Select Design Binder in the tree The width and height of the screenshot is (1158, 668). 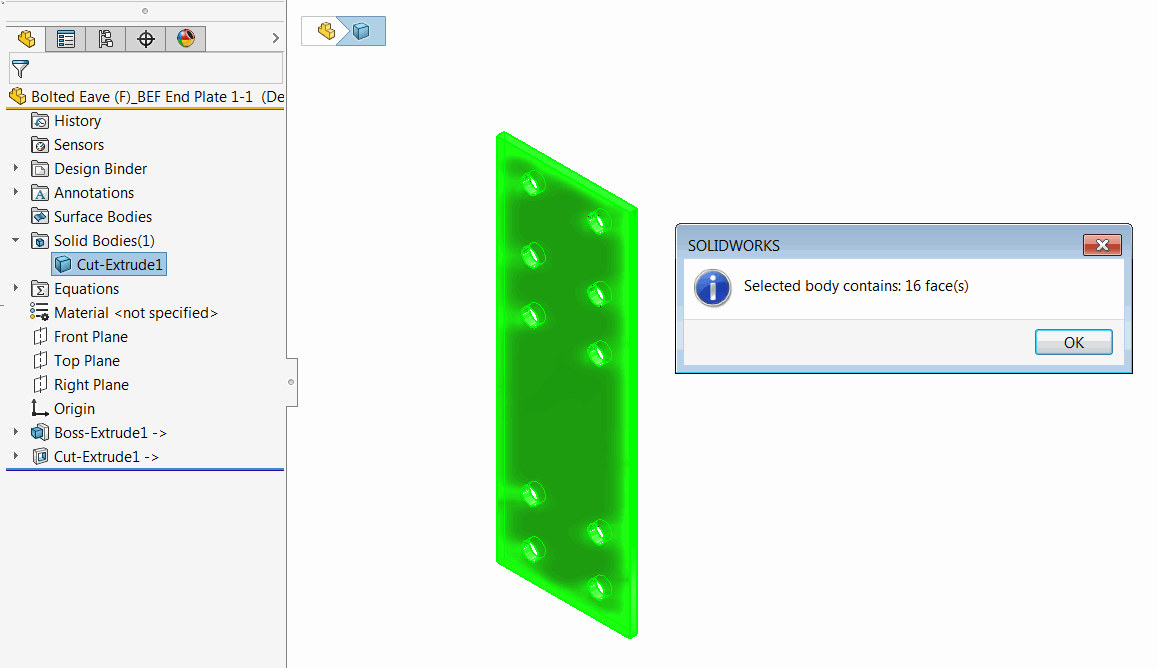click(x=100, y=169)
